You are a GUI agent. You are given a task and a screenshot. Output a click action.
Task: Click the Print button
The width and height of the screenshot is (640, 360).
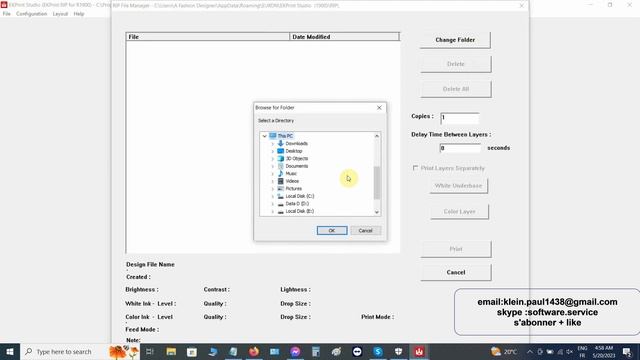tap(456, 249)
